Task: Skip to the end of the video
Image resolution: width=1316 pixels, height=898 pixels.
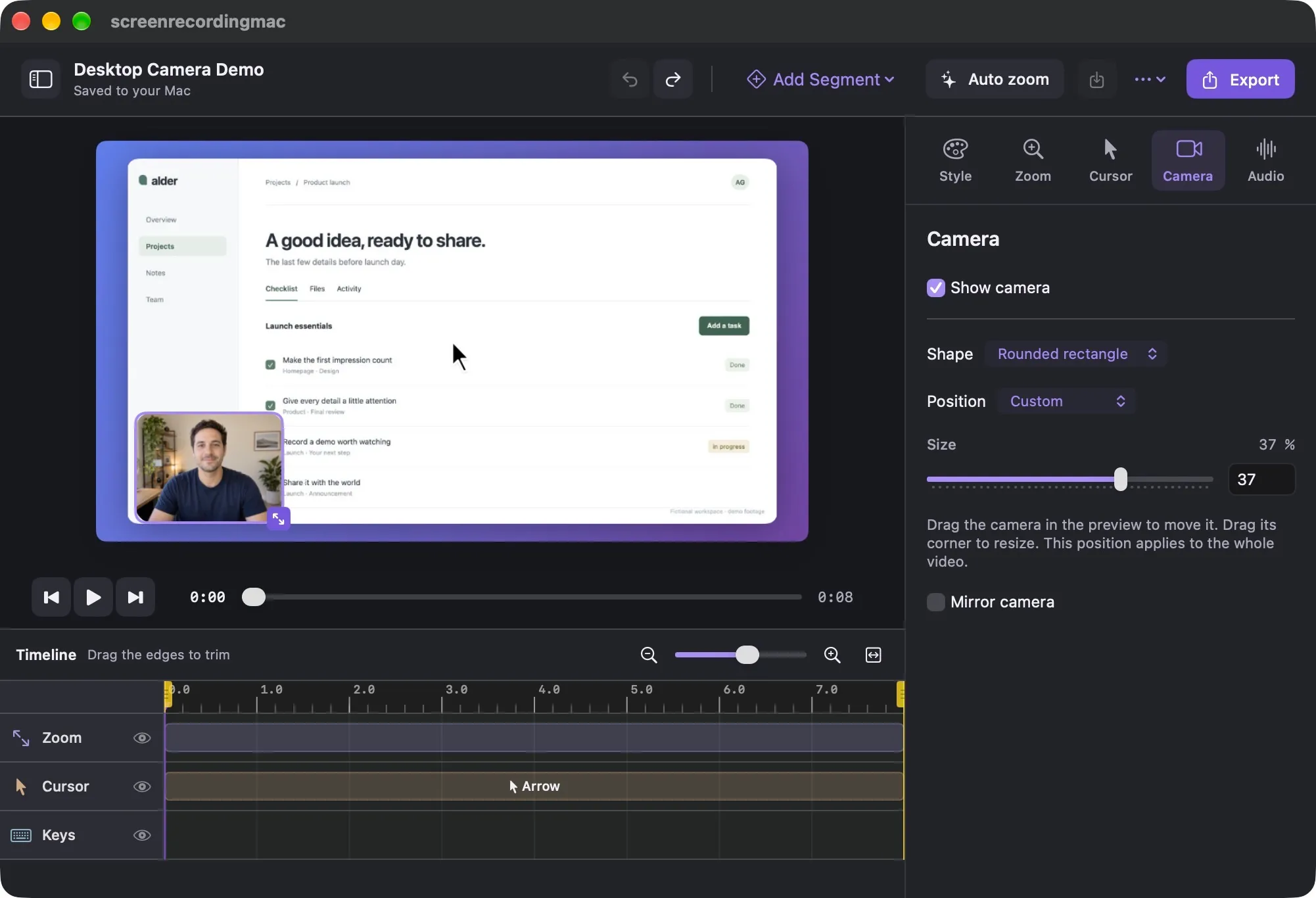Action: (x=135, y=597)
